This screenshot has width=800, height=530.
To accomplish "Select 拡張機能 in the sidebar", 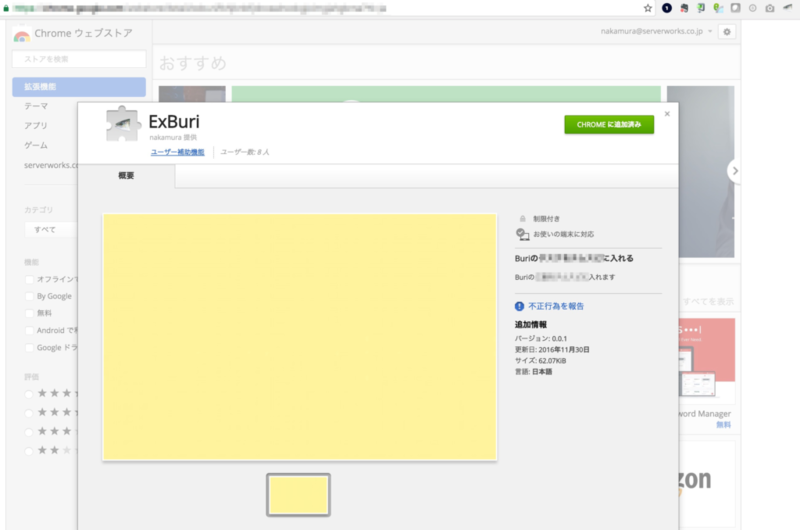I will tap(79, 87).
